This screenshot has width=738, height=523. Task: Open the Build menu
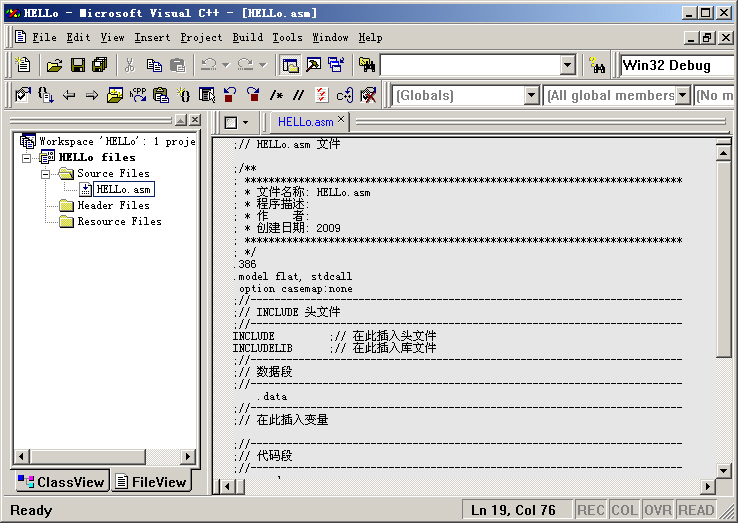point(248,37)
